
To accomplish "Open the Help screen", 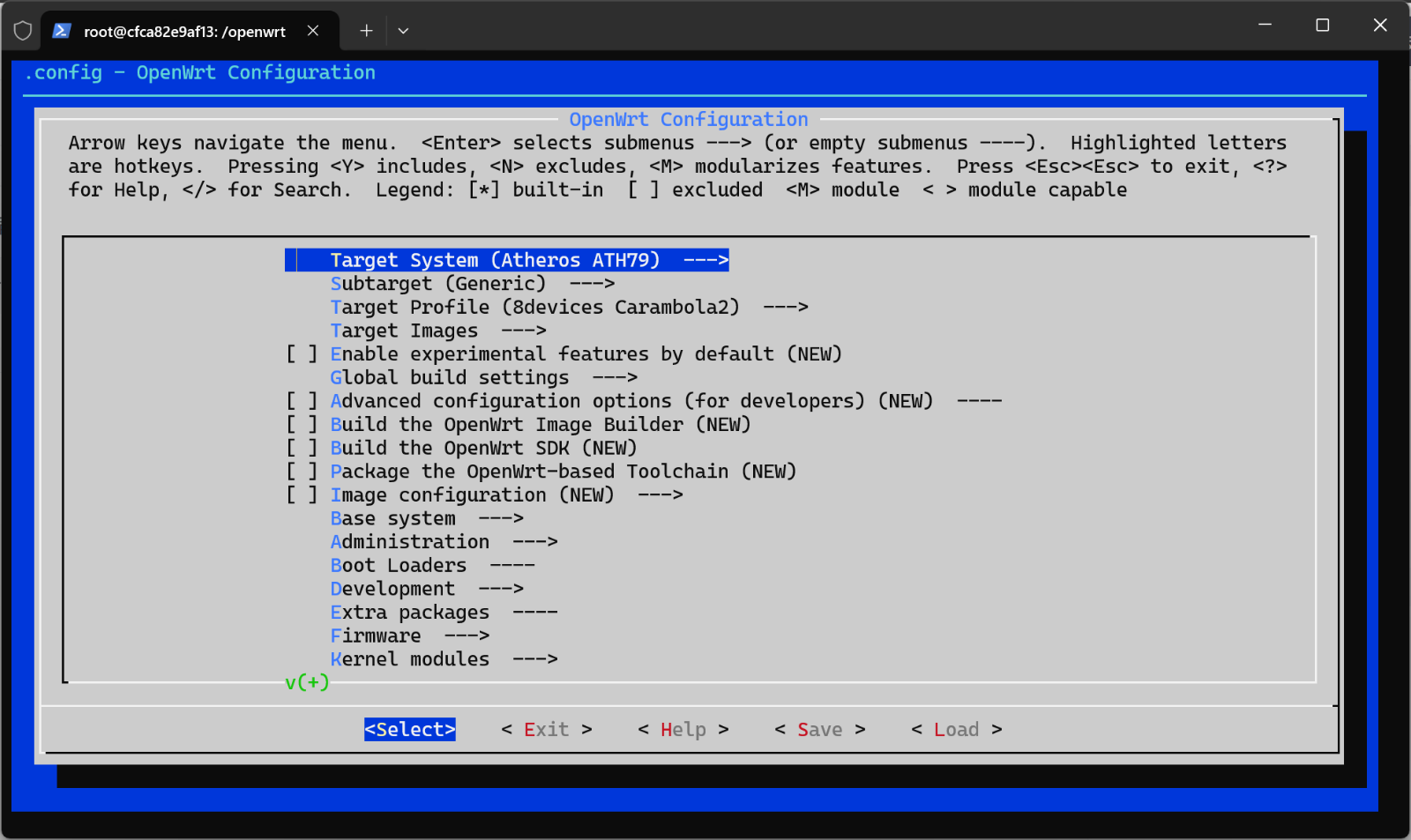I will click(683, 729).
